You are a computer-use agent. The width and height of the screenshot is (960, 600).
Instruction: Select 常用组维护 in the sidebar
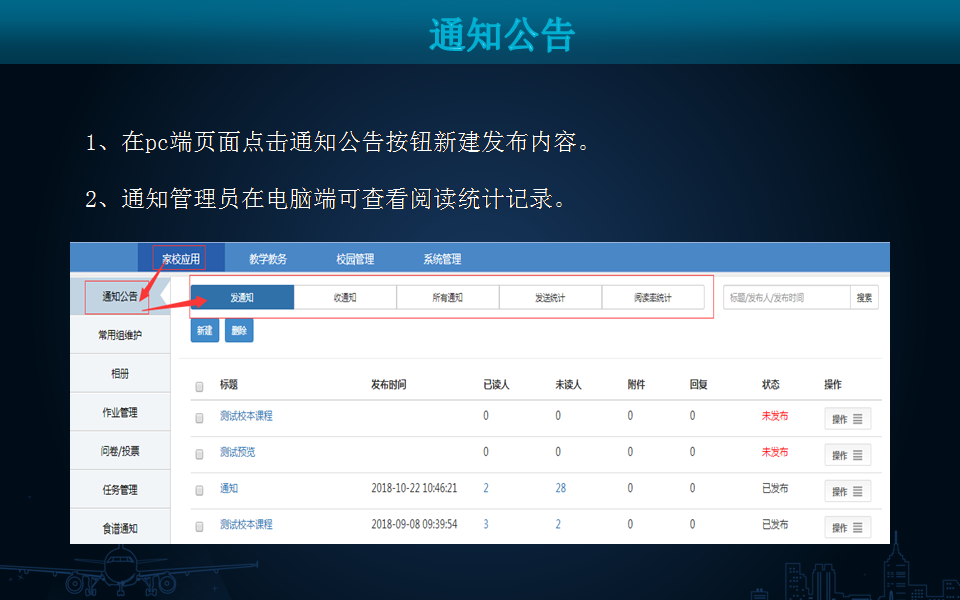[x=120, y=335]
